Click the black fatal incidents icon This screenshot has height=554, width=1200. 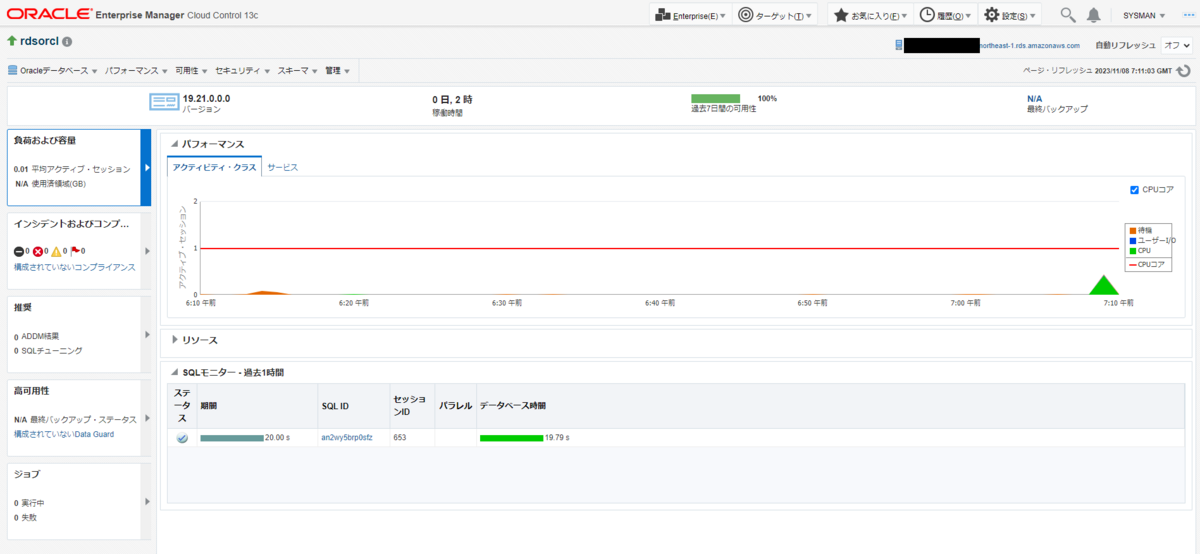19,251
